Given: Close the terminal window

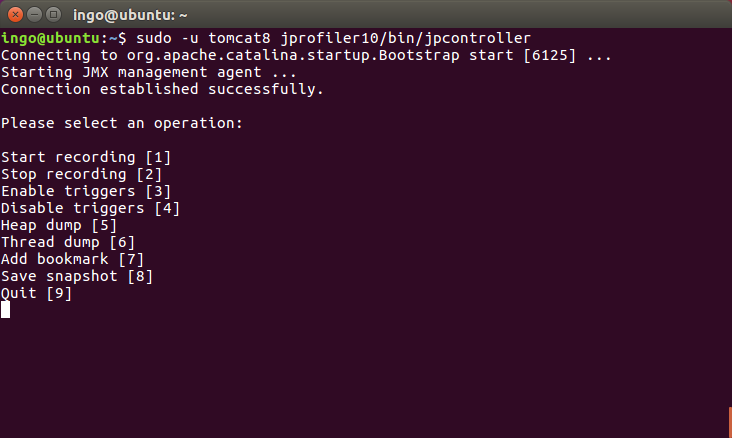Looking at the screenshot, I should click(15, 14).
